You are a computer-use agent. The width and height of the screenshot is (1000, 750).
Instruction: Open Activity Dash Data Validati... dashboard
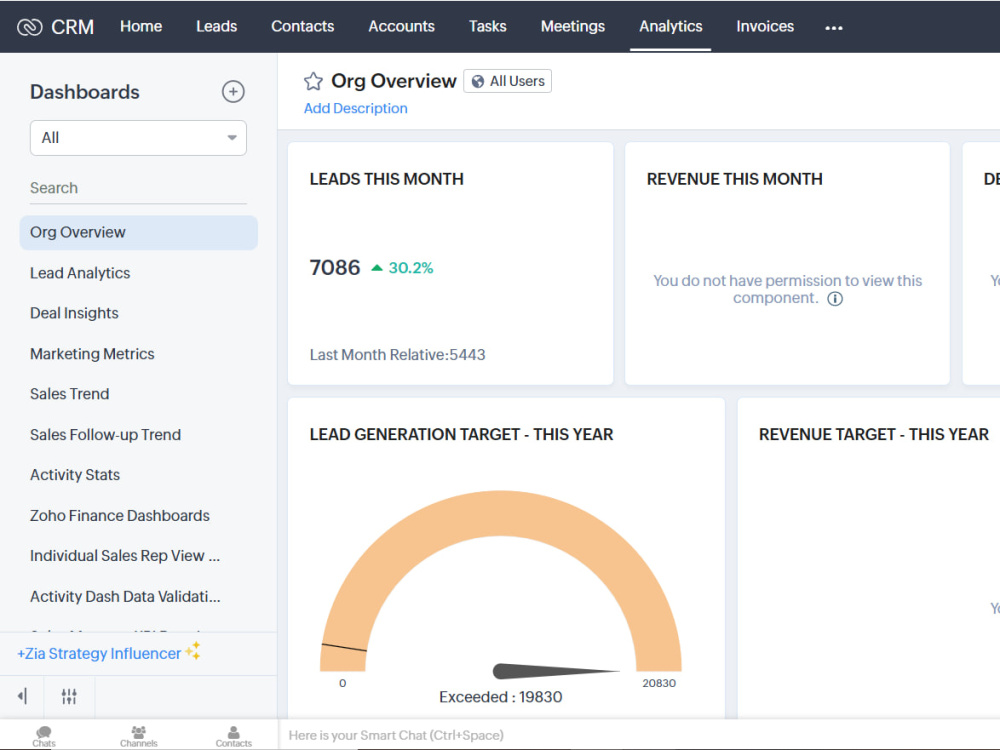(x=125, y=596)
